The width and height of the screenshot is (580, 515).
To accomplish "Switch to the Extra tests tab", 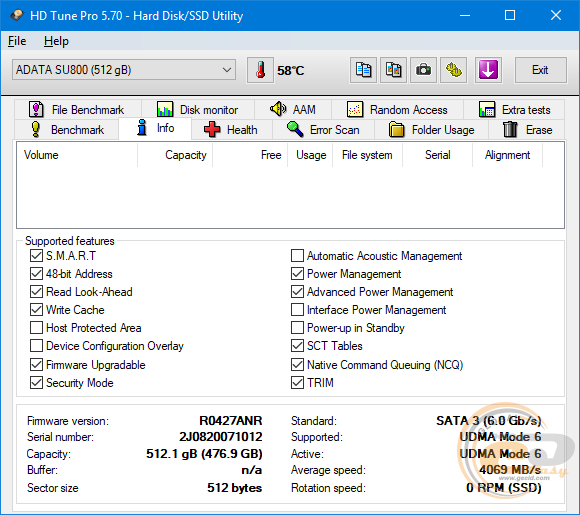I will pyautogui.click(x=514, y=110).
